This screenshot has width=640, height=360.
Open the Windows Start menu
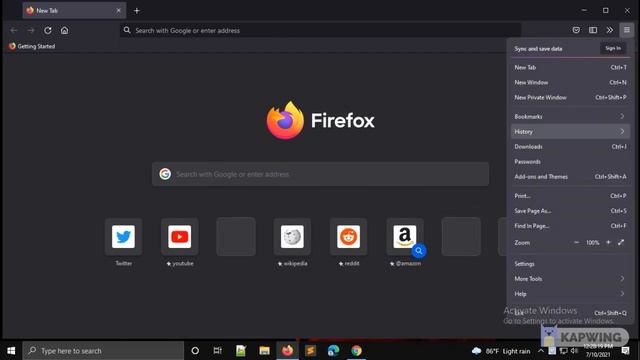pos(11,351)
